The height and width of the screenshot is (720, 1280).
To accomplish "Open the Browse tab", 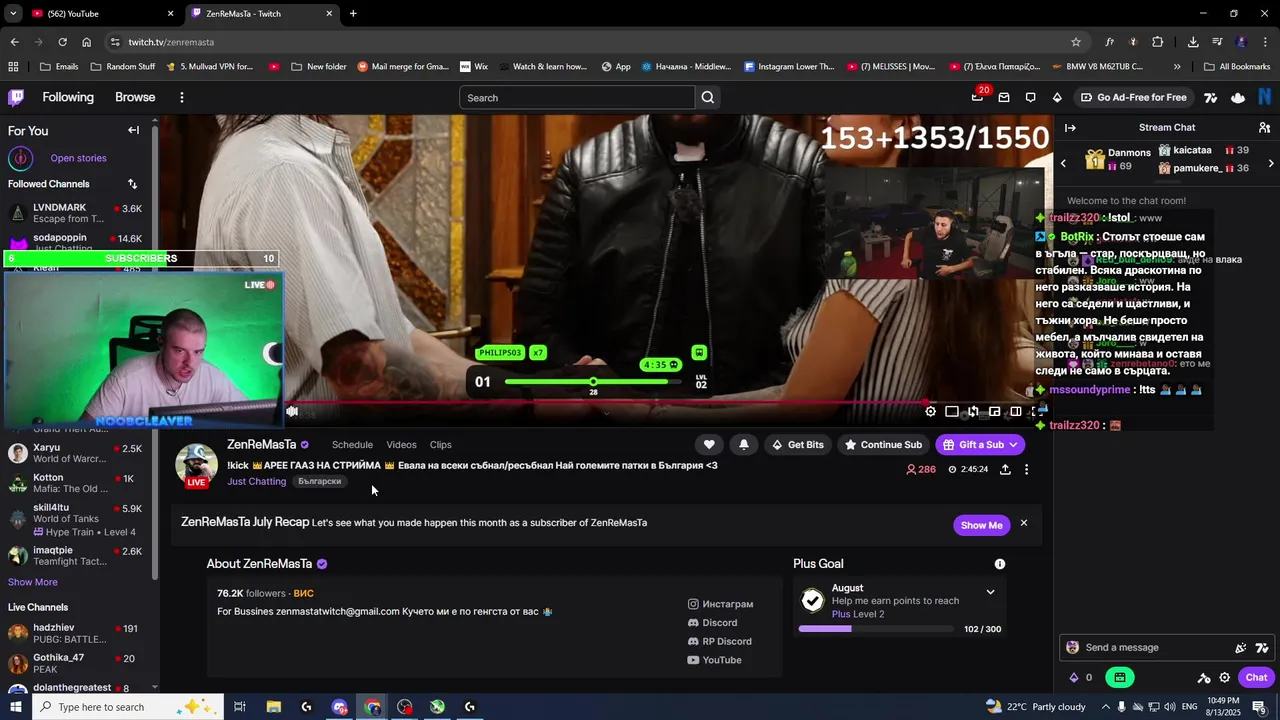I will [x=135, y=97].
